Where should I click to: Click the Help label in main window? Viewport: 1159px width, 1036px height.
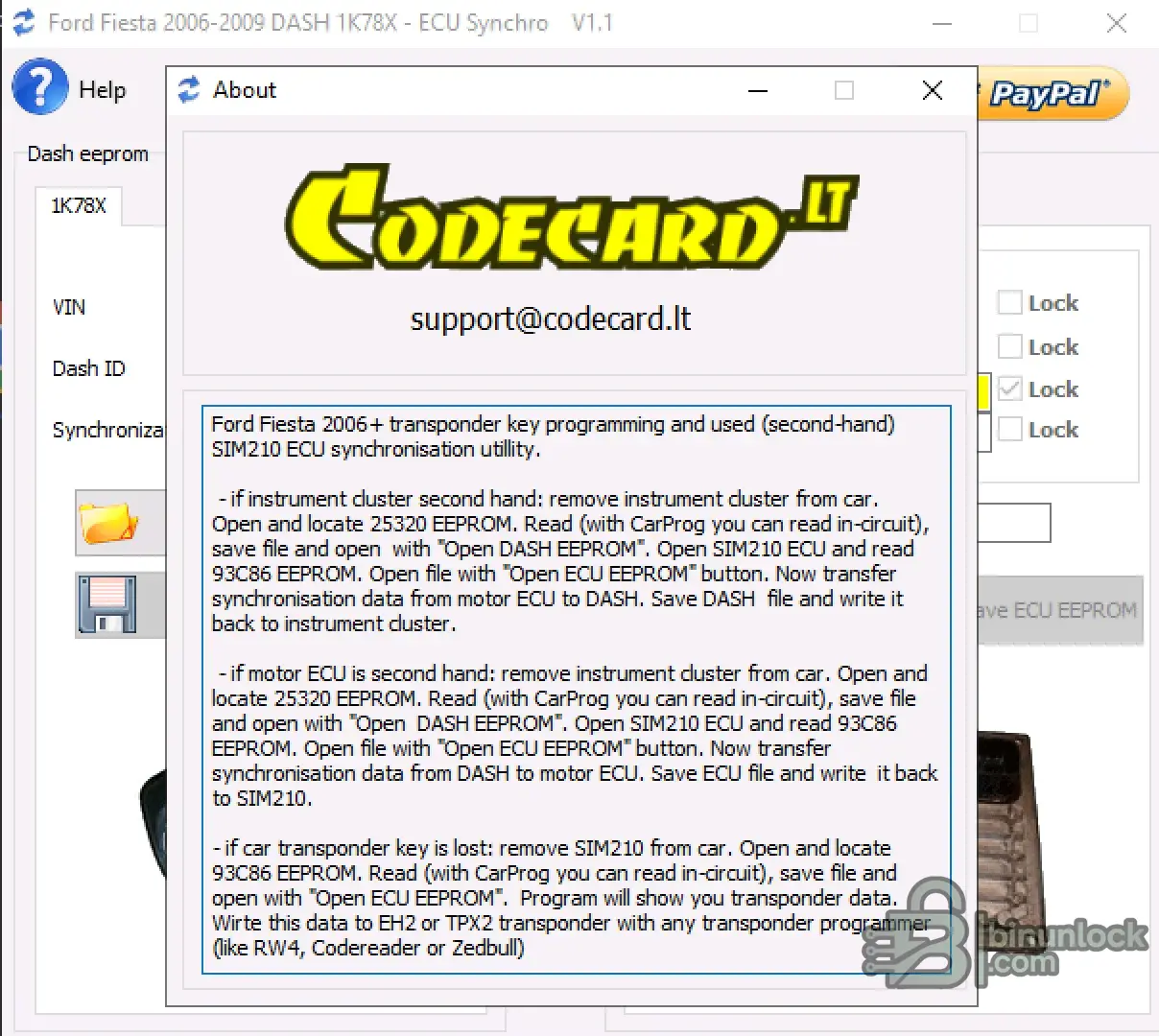tap(103, 90)
